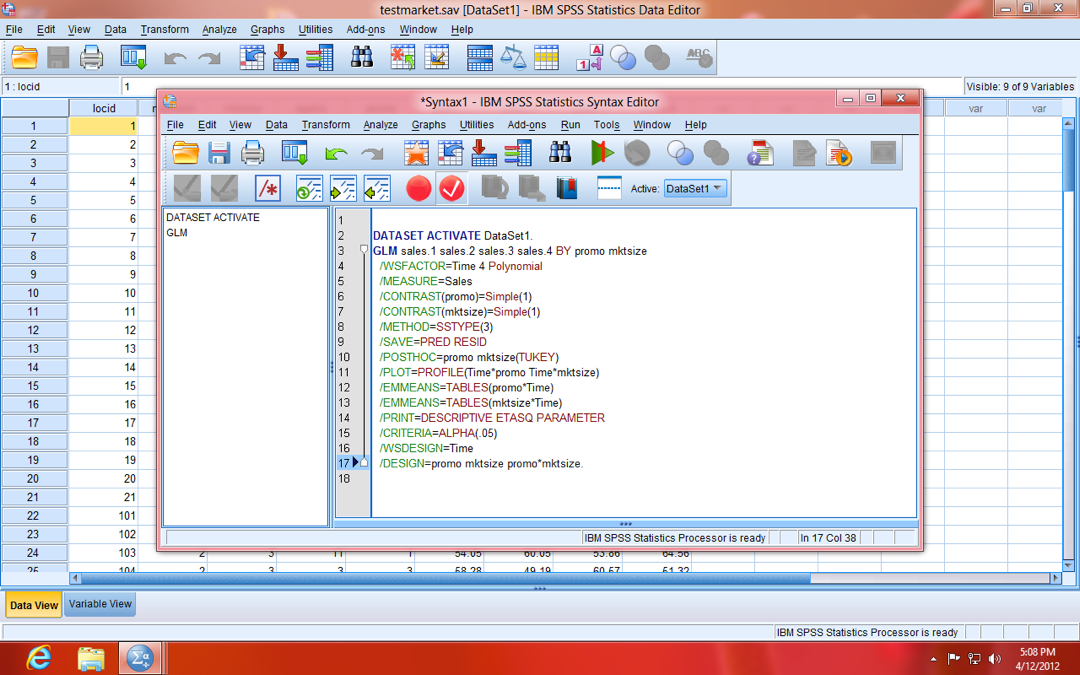
Task: Click line number 18 in syntax gutter
Action: coord(344,479)
